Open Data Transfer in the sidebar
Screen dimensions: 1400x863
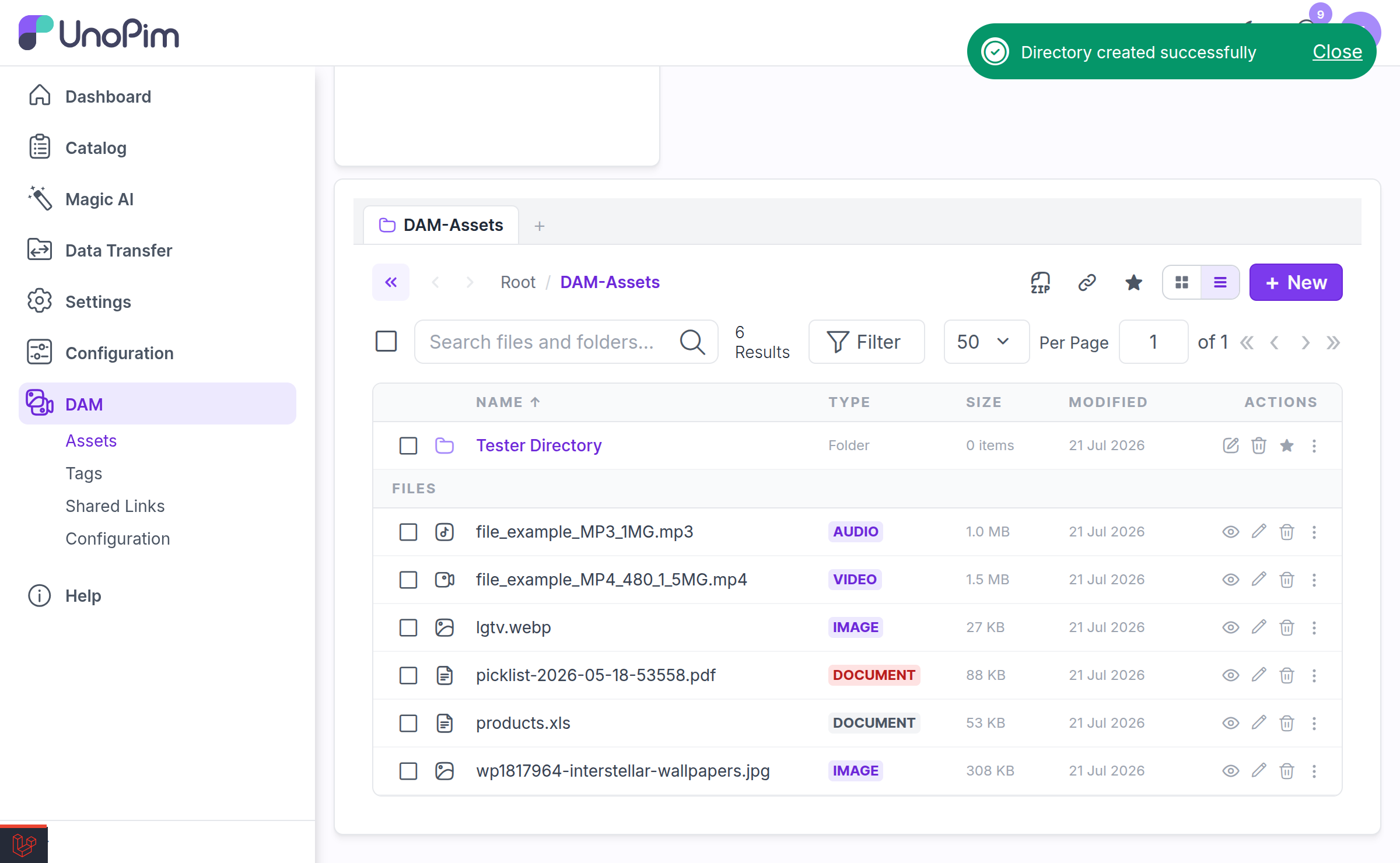tap(157, 250)
